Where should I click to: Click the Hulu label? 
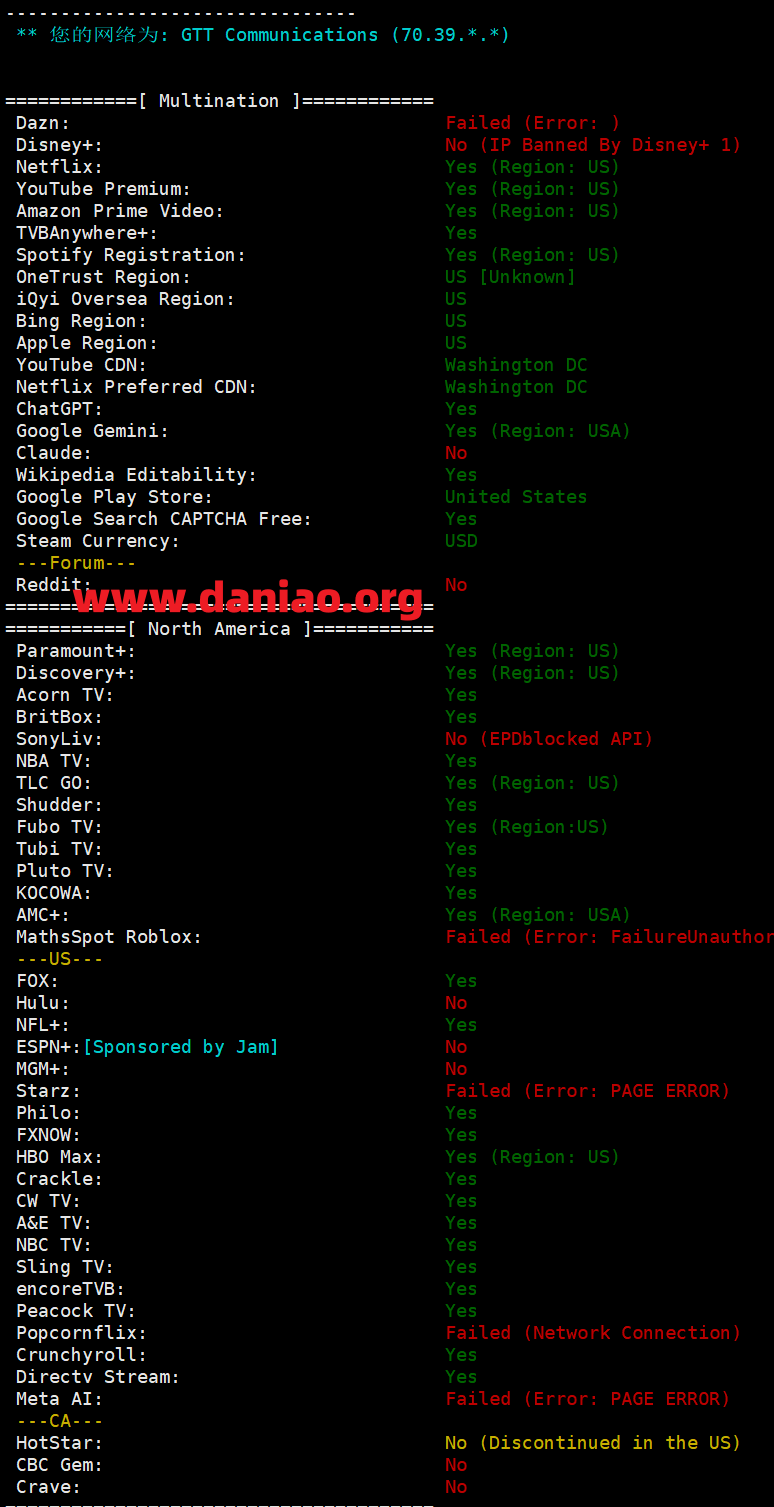[x=43, y=1003]
